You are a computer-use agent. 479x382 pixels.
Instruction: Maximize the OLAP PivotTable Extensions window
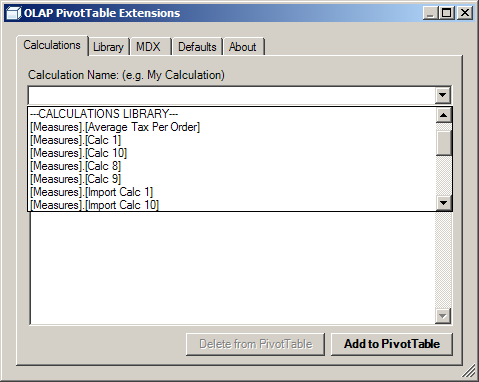[447, 13]
